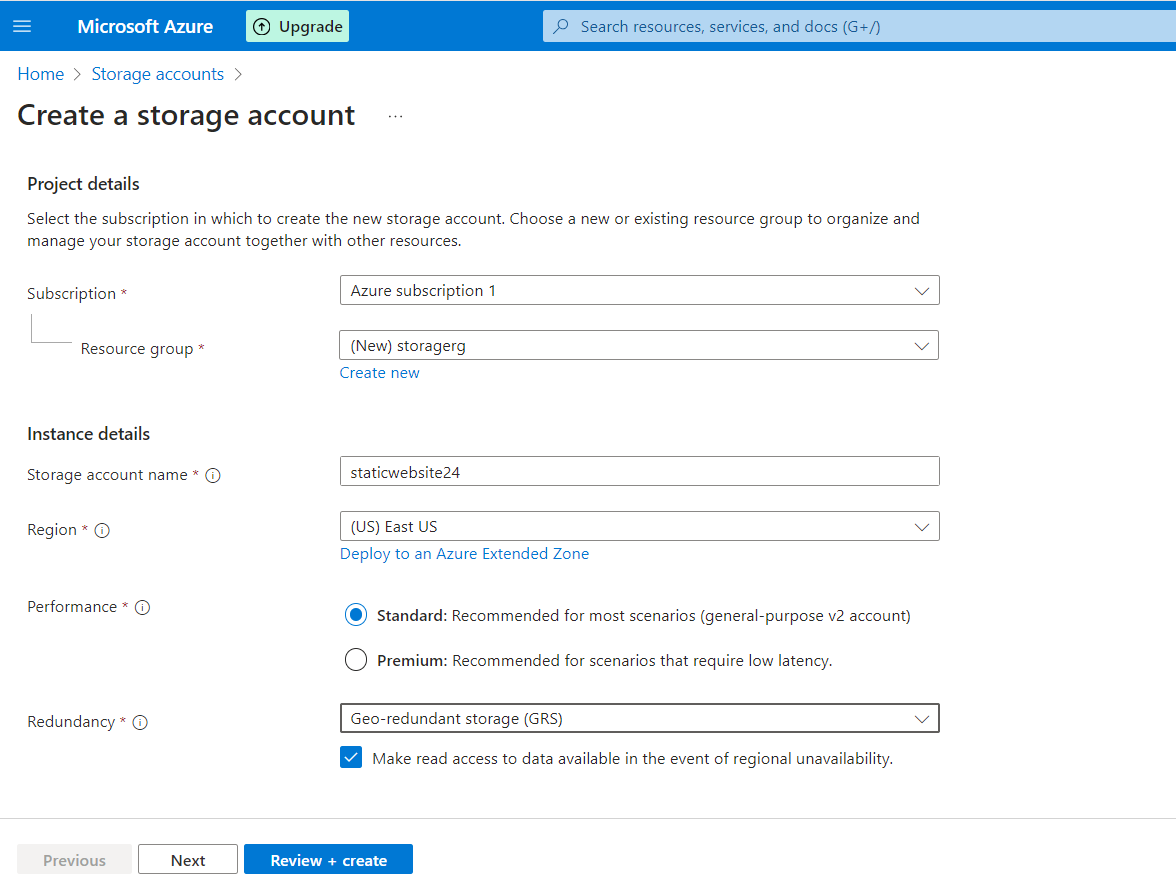Click Storage account name info icon

[213, 475]
